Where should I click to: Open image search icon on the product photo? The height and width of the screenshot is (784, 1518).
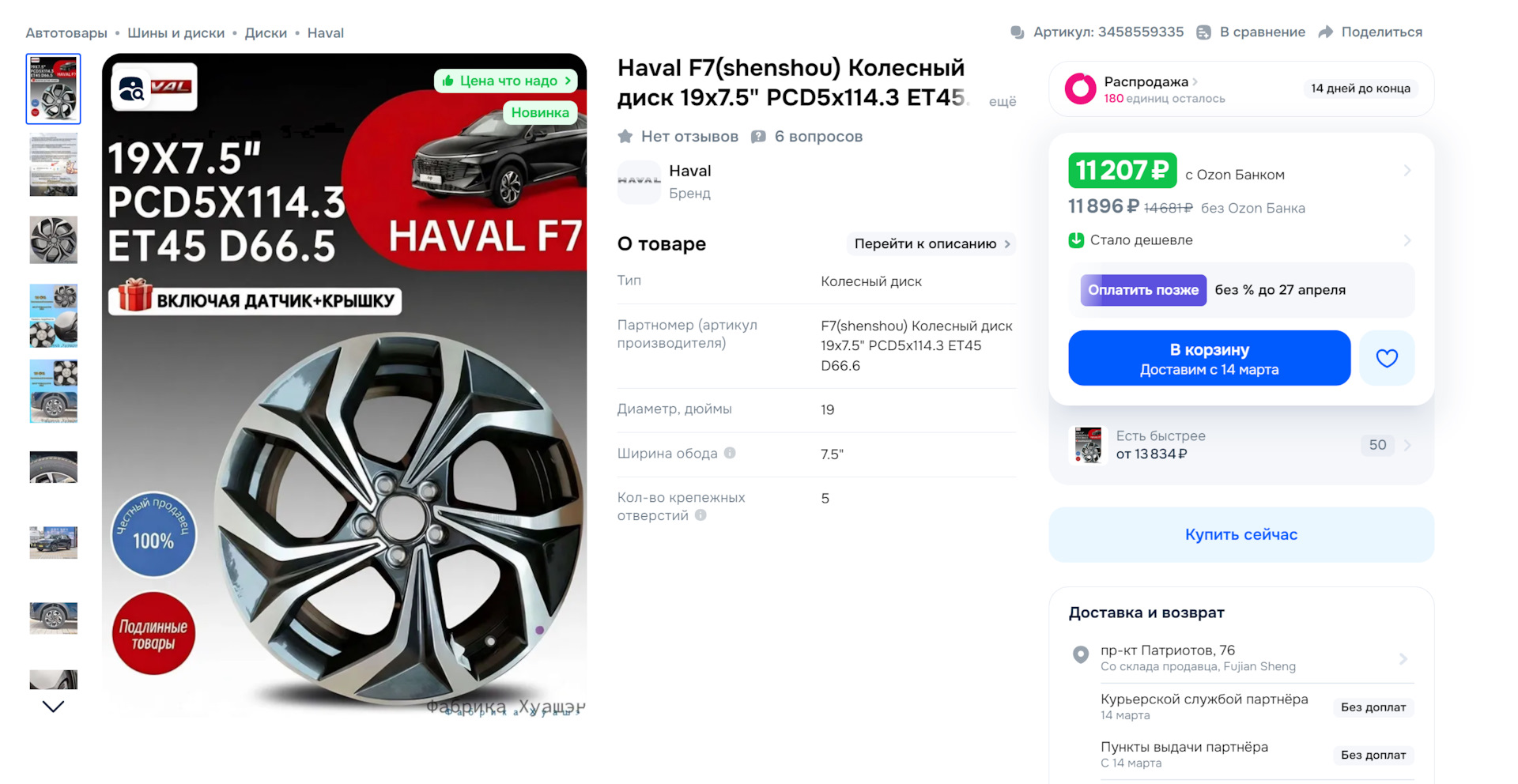pyautogui.click(x=132, y=89)
